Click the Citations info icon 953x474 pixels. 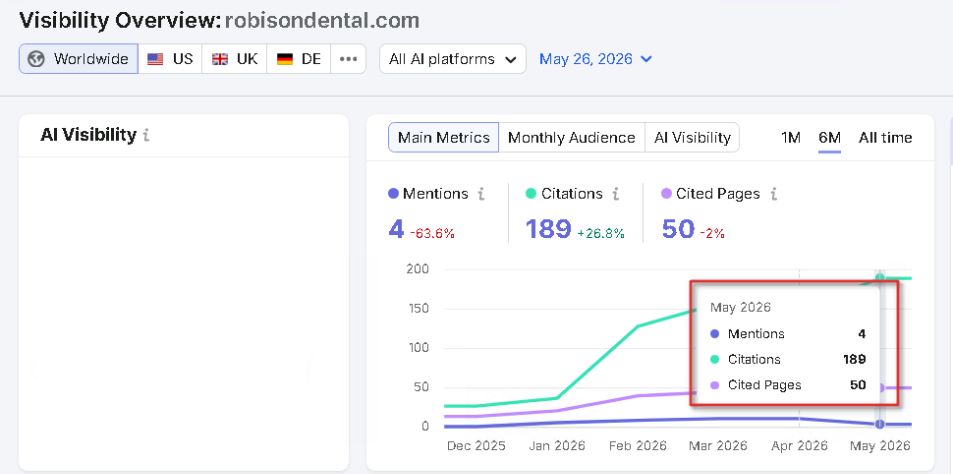point(616,194)
